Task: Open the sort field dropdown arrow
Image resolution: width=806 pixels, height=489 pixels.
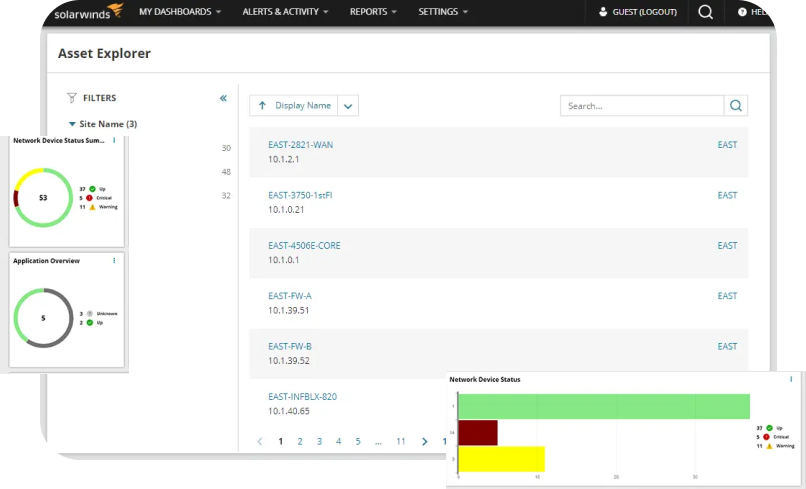Action: (348, 106)
